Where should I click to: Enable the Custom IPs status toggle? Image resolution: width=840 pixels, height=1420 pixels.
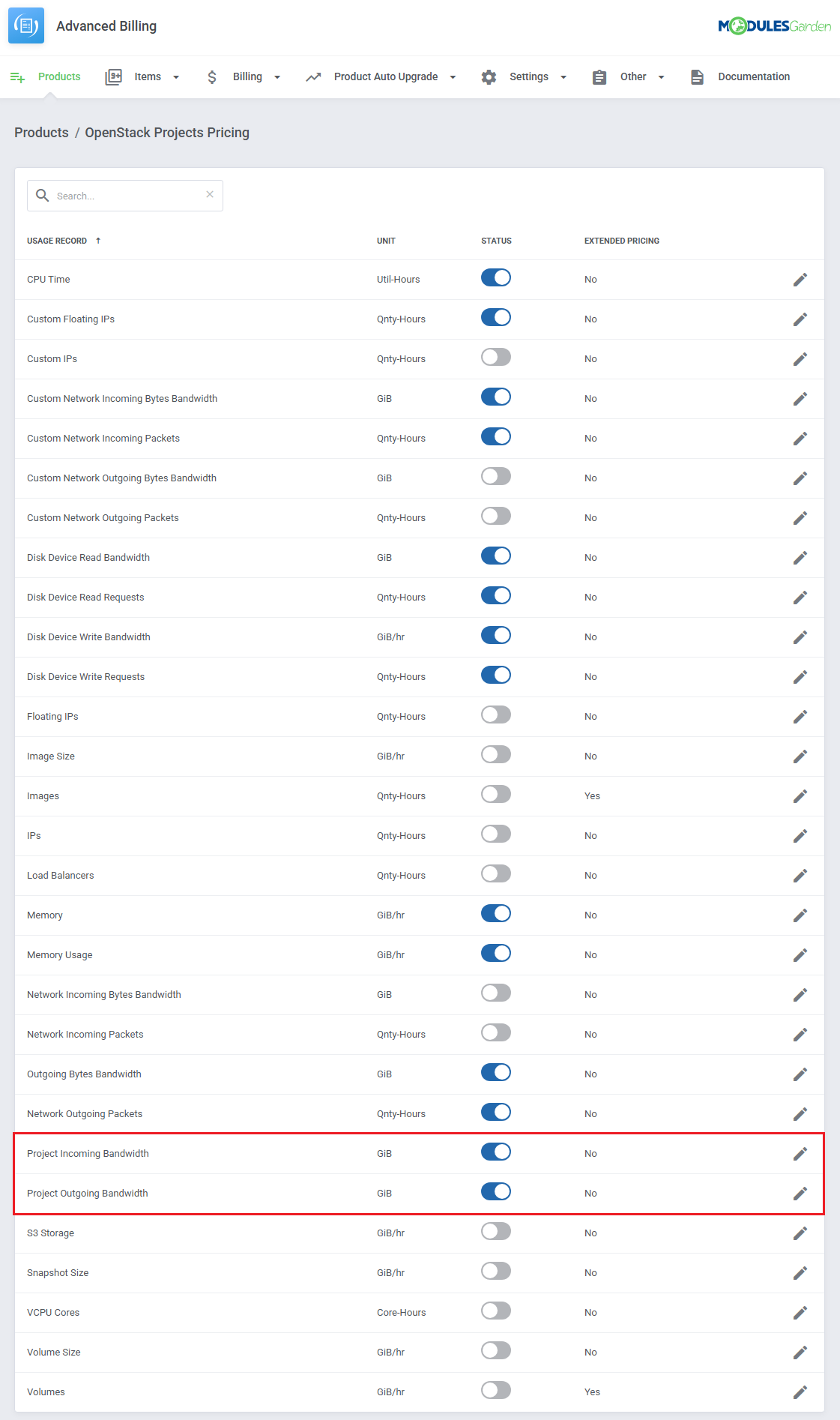click(x=496, y=357)
